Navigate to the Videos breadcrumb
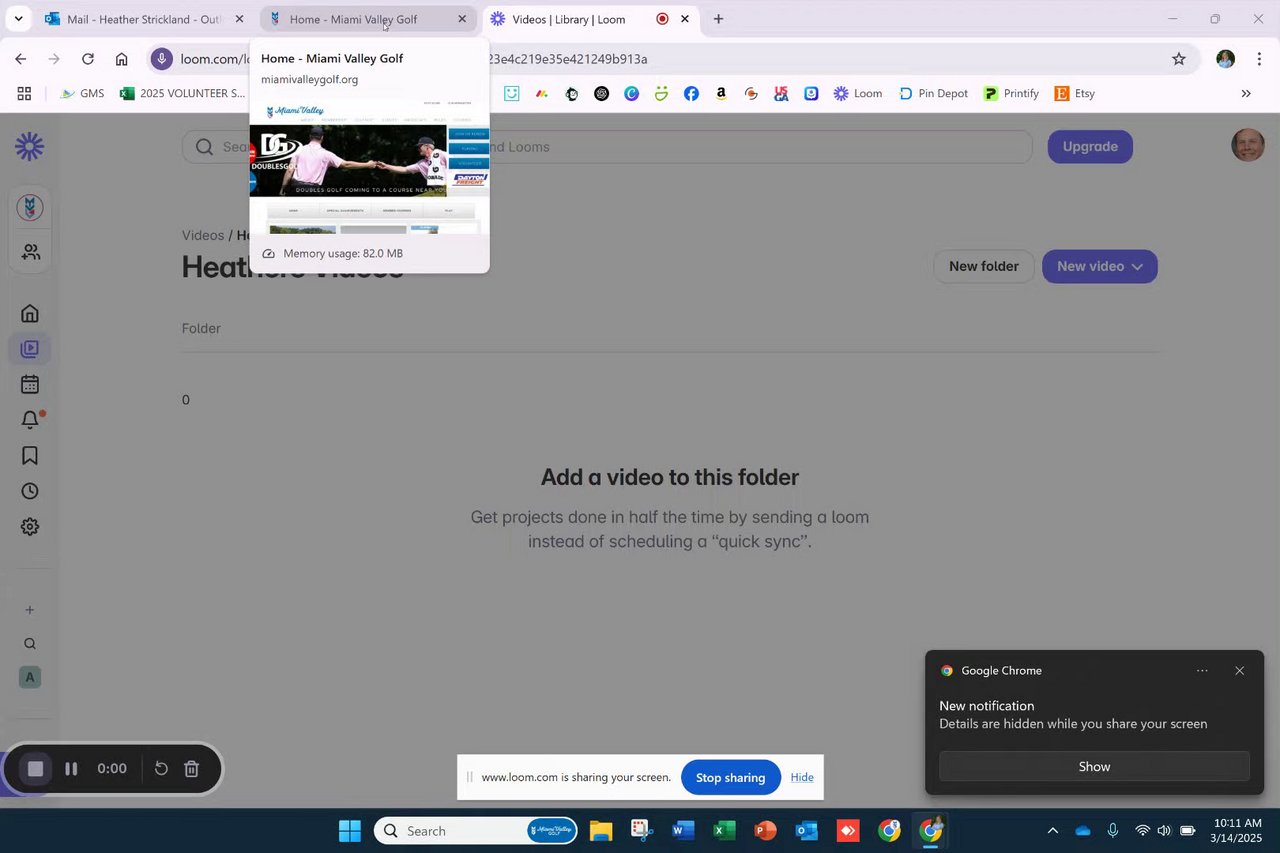The height and width of the screenshot is (853, 1280). pos(203,236)
